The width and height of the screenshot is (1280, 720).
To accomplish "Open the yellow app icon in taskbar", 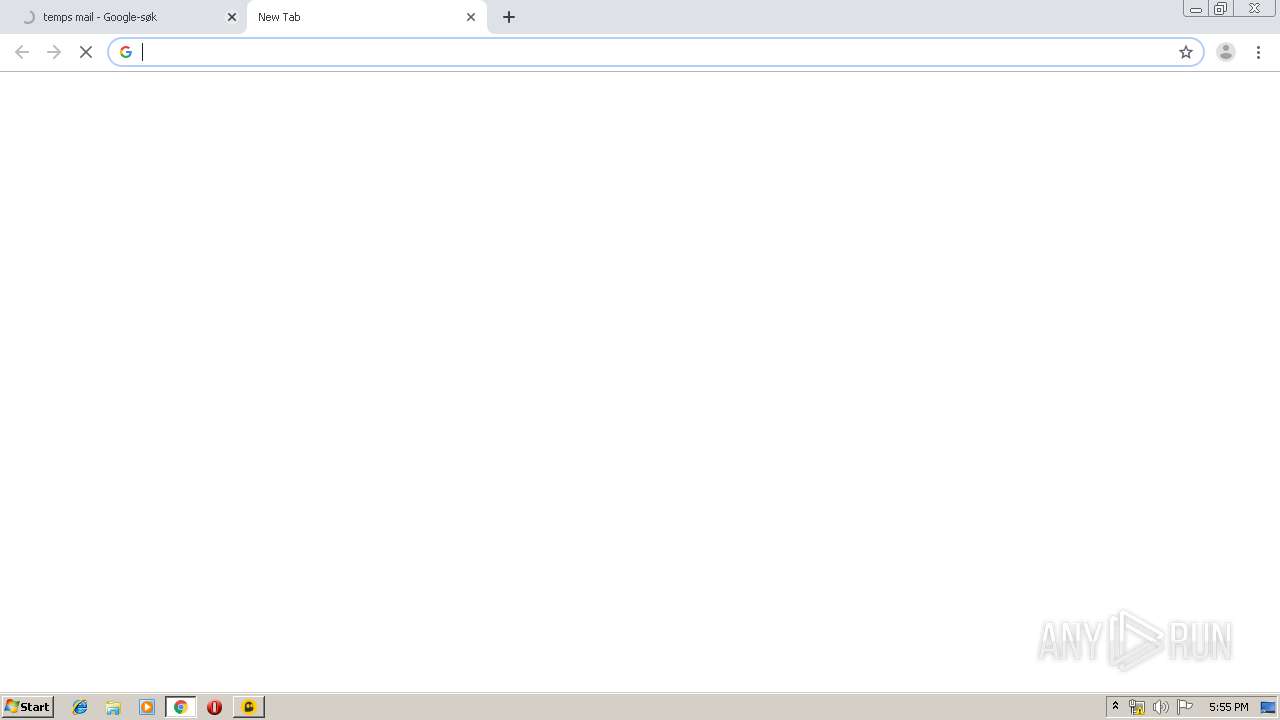I will click(x=249, y=707).
